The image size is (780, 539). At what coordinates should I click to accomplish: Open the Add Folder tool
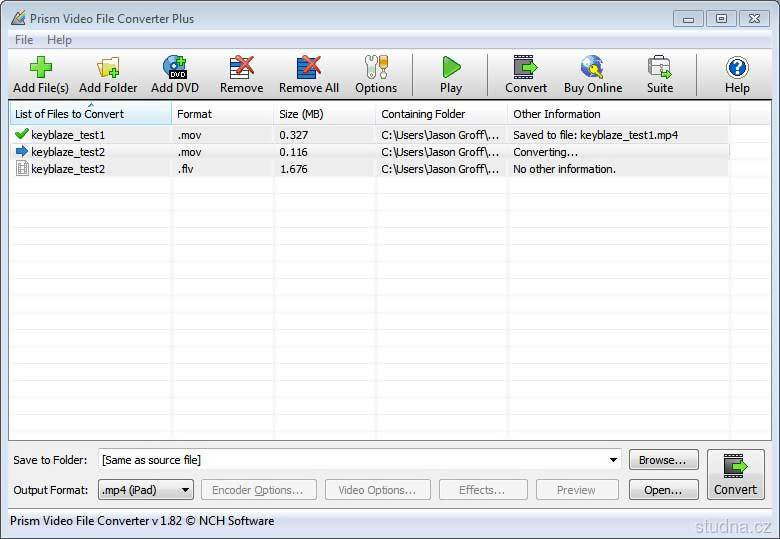(x=108, y=75)
